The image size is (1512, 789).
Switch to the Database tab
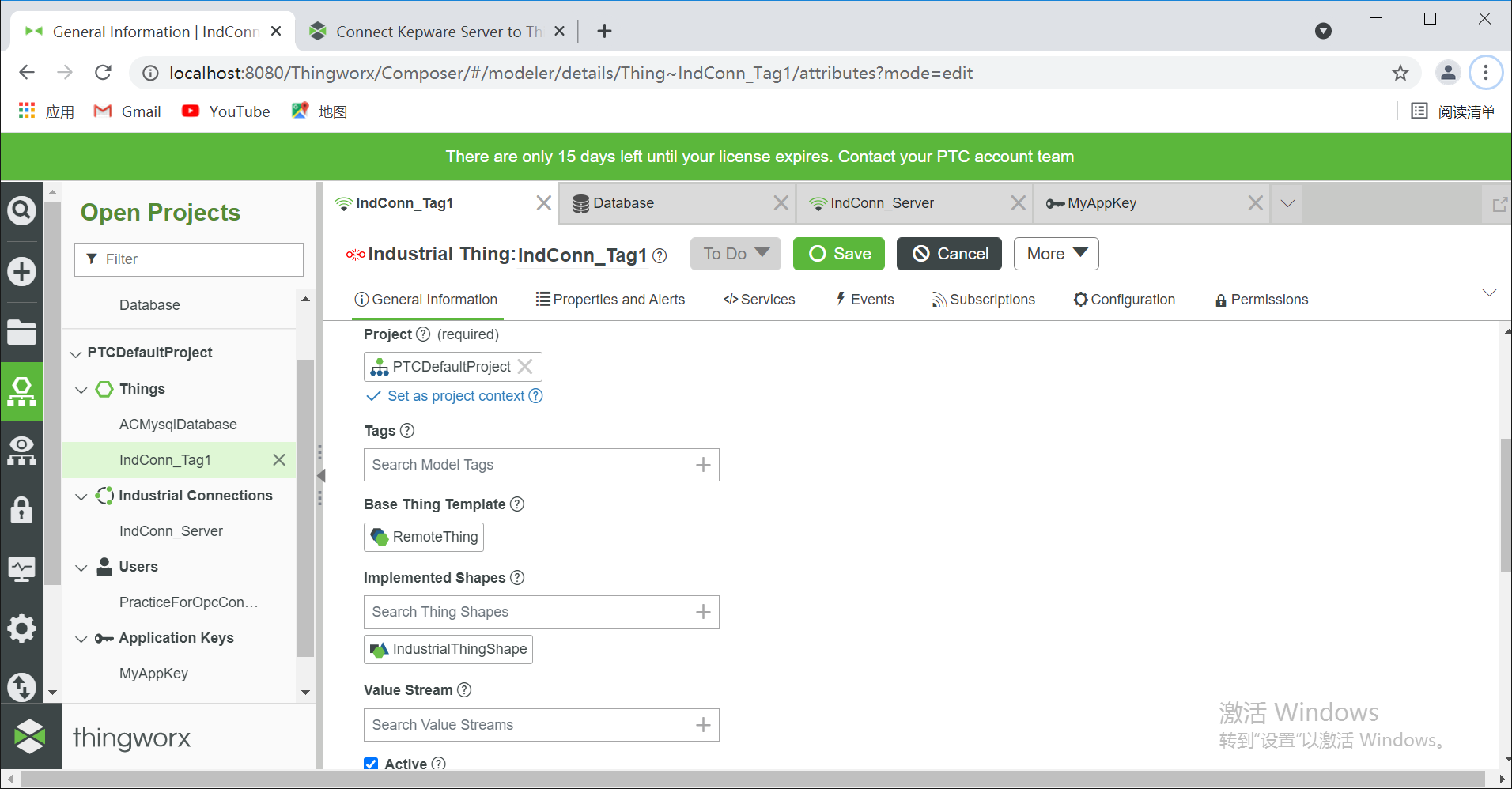(x=624, y=203)
